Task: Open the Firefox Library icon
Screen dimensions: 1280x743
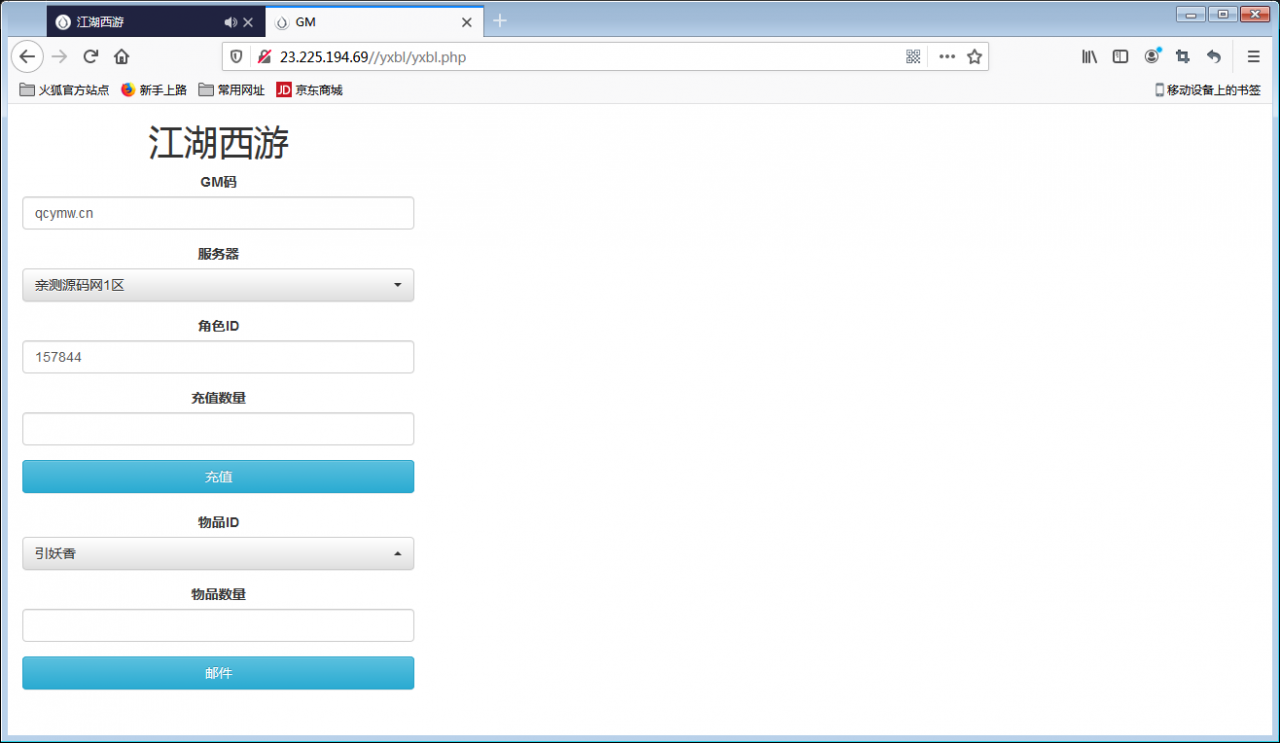Action: pos(1089,57)
